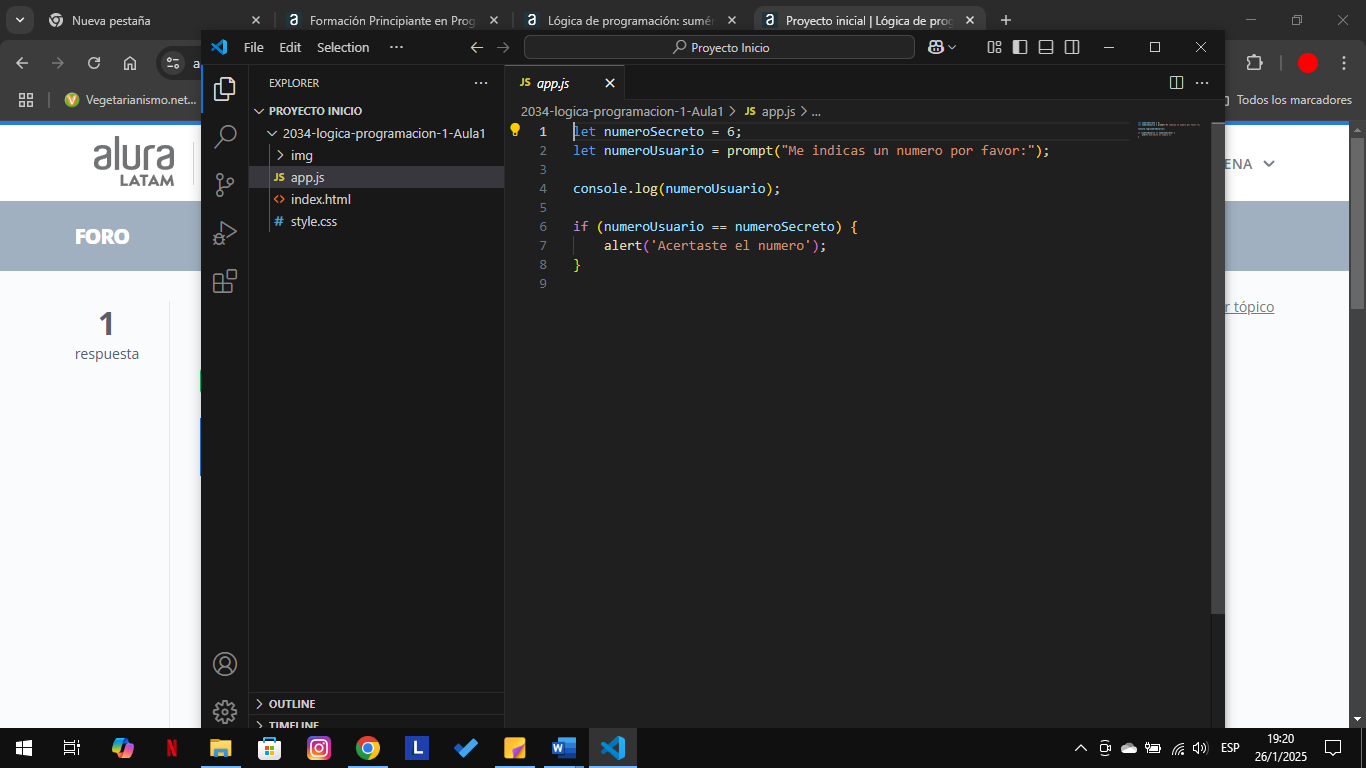The image size is (1366, 768).
Task: Select app.js in the Explorer tree
Action: [307, 177]
